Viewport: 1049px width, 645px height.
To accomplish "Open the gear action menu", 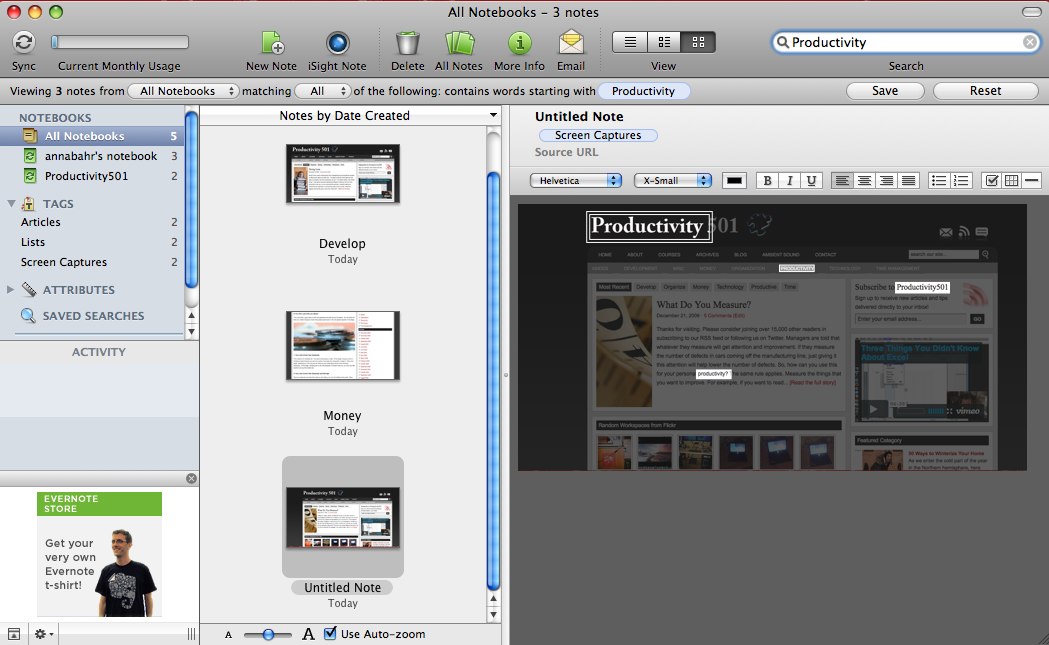I will coord(44,634).
